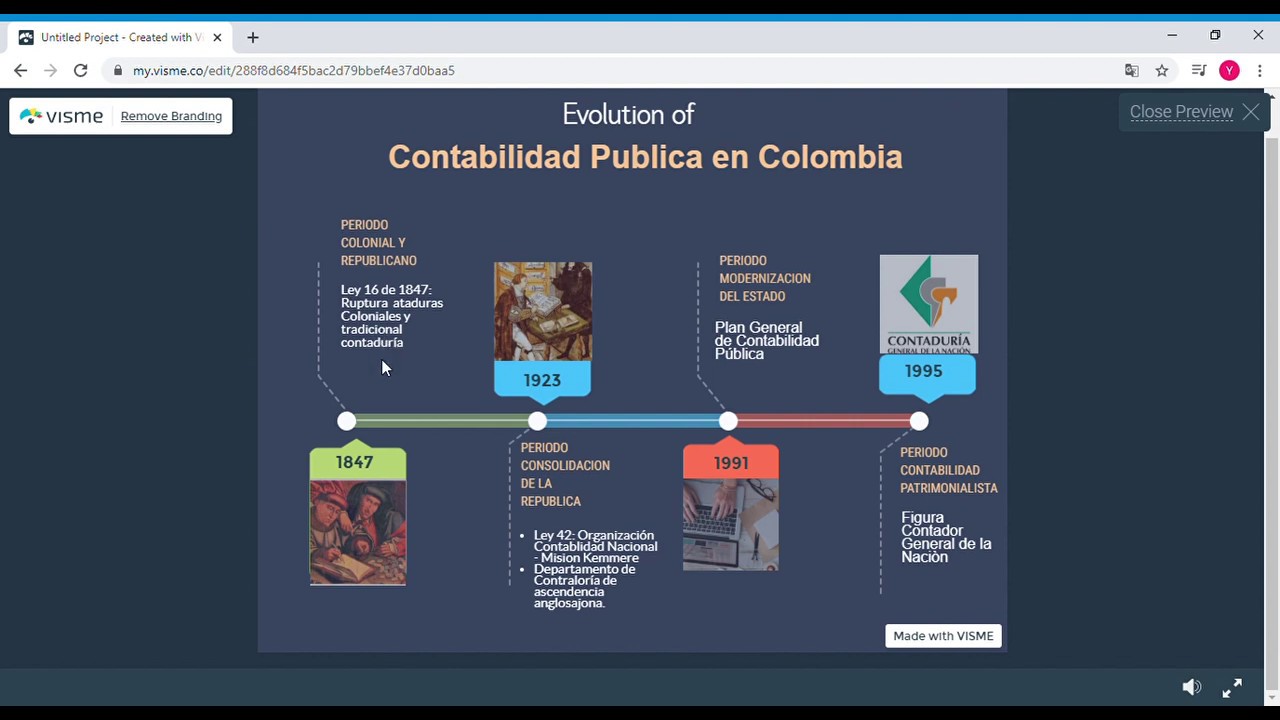The height and width of the screenshot is (720, 1280).
Task: Select the 1847 year label
Action: pos(357,462)
